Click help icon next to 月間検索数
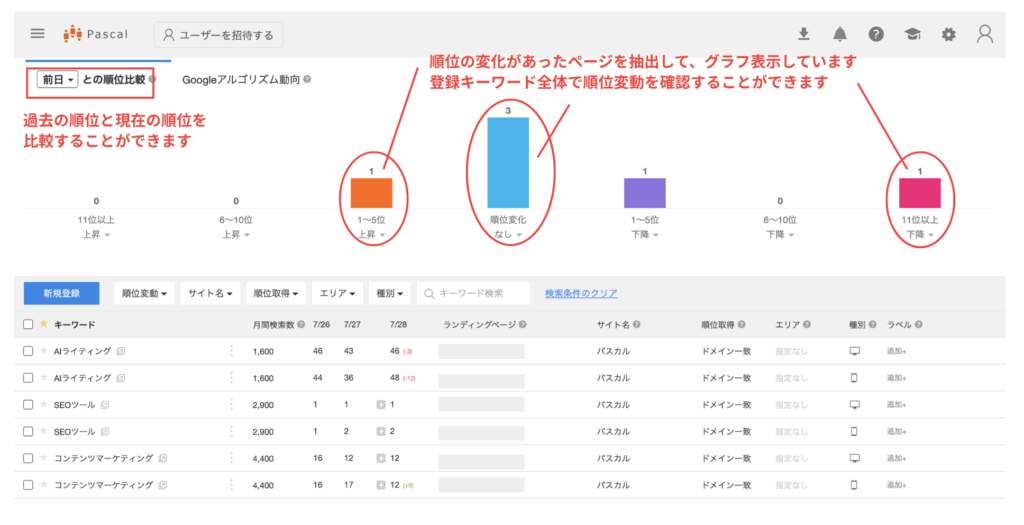1024x525 pixels. point(301,325)
